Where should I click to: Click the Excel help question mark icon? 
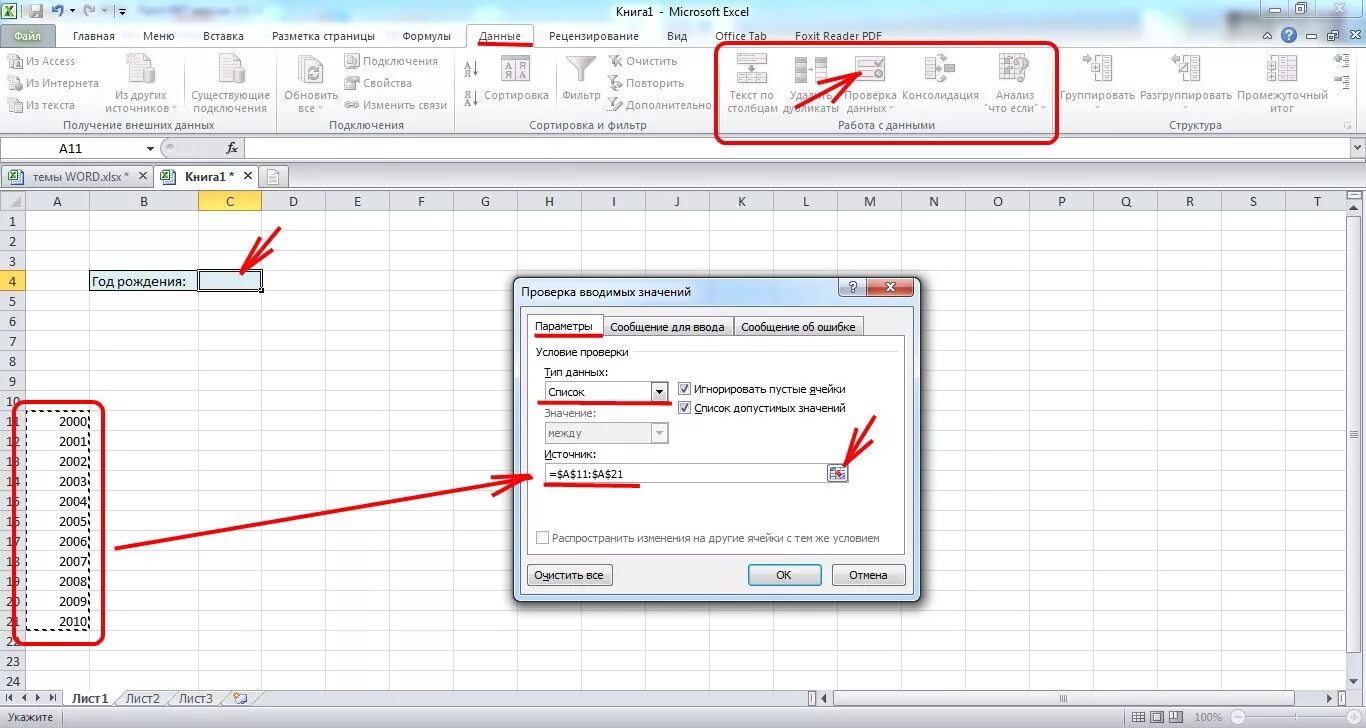click(x=1289, y=36)
